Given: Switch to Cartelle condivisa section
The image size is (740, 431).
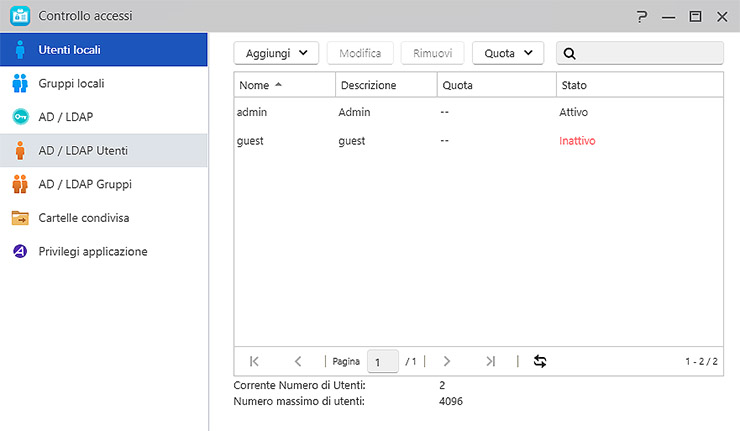Looking at the screenshot, I should point(84,218).
